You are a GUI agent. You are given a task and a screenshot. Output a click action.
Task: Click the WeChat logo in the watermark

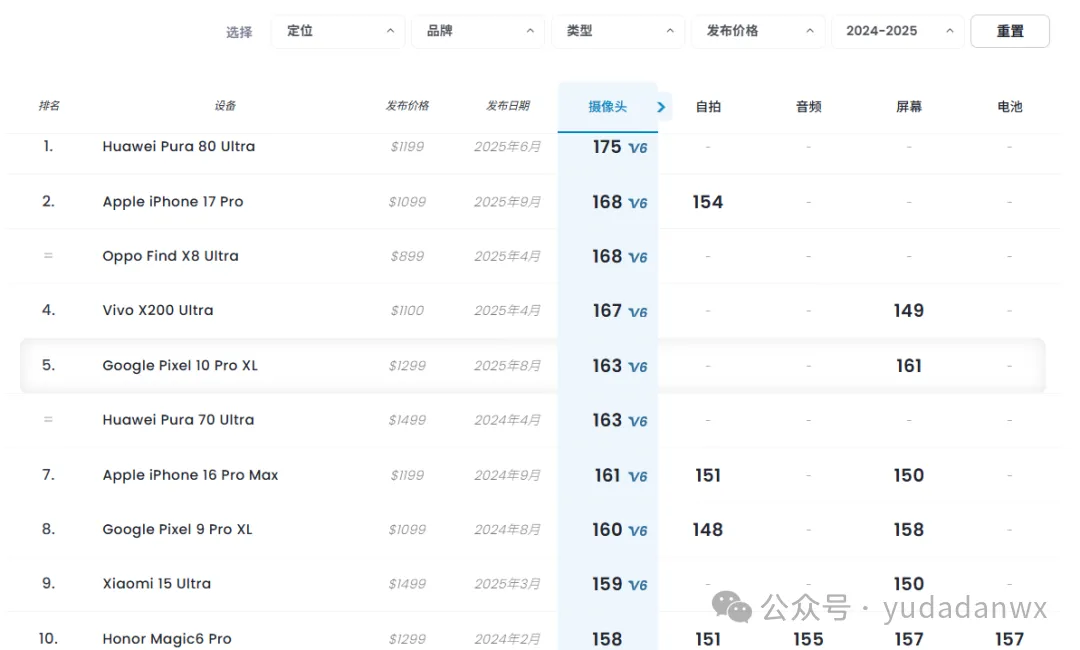(732, 606)
